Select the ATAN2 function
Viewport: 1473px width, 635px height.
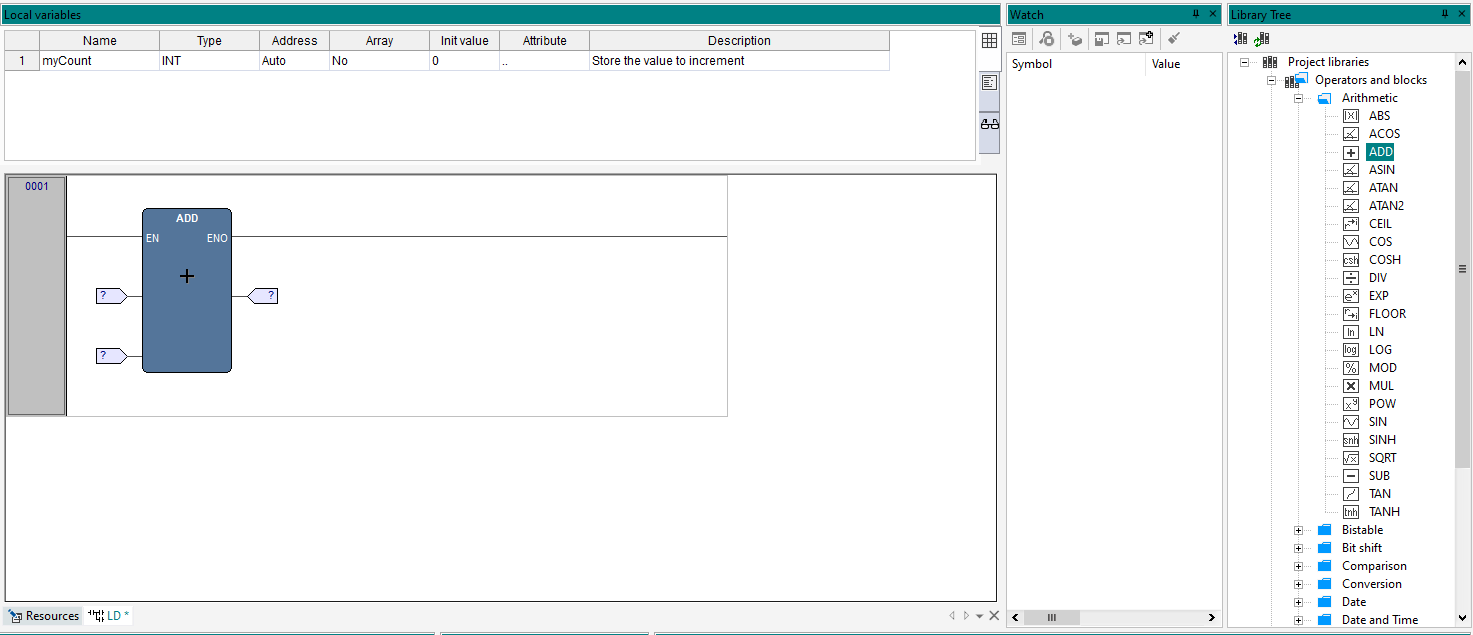pyautogui.click(x=1386, y=206)
